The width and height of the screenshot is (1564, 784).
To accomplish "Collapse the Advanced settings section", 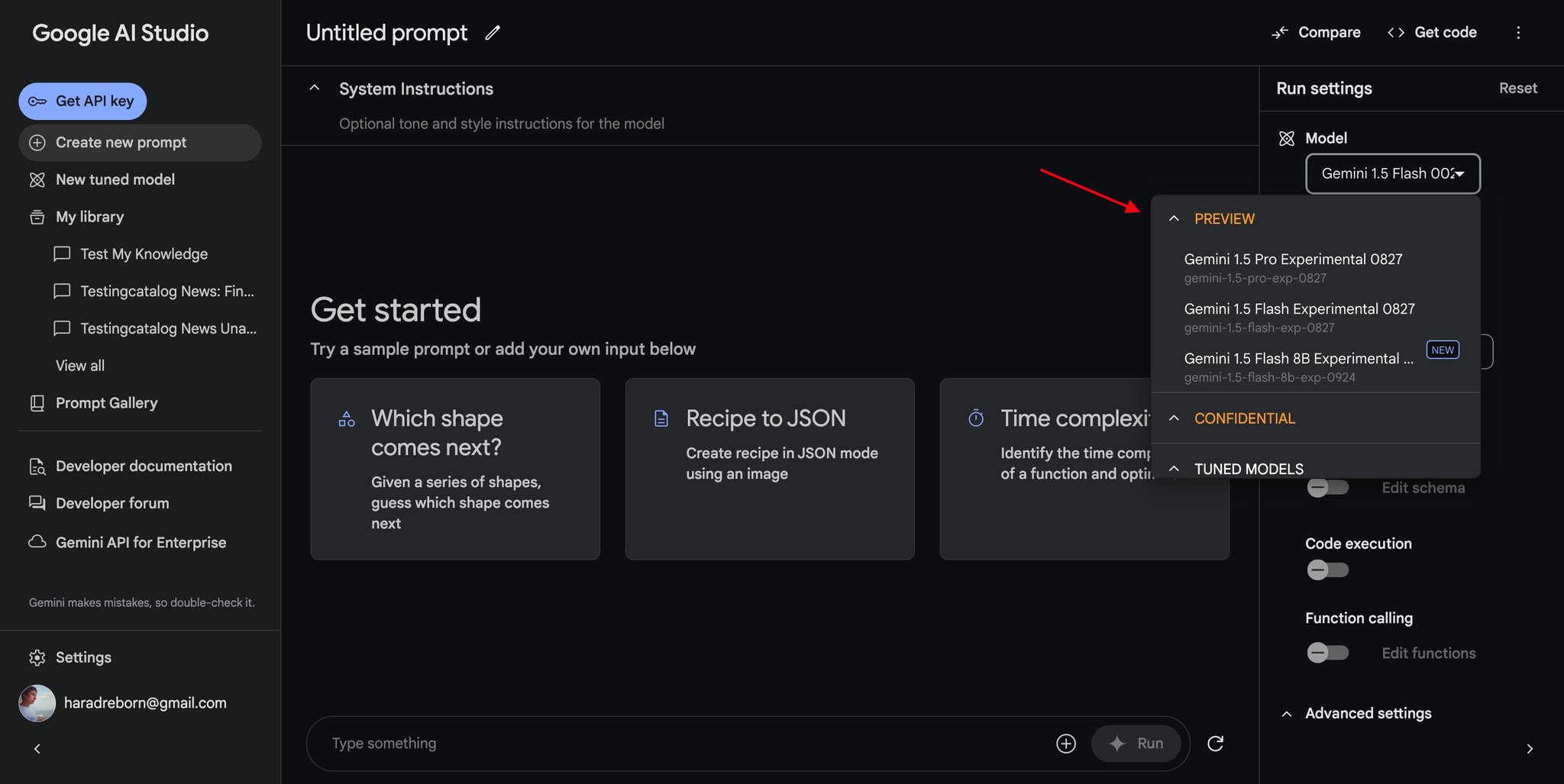I will click(1287, 714).
